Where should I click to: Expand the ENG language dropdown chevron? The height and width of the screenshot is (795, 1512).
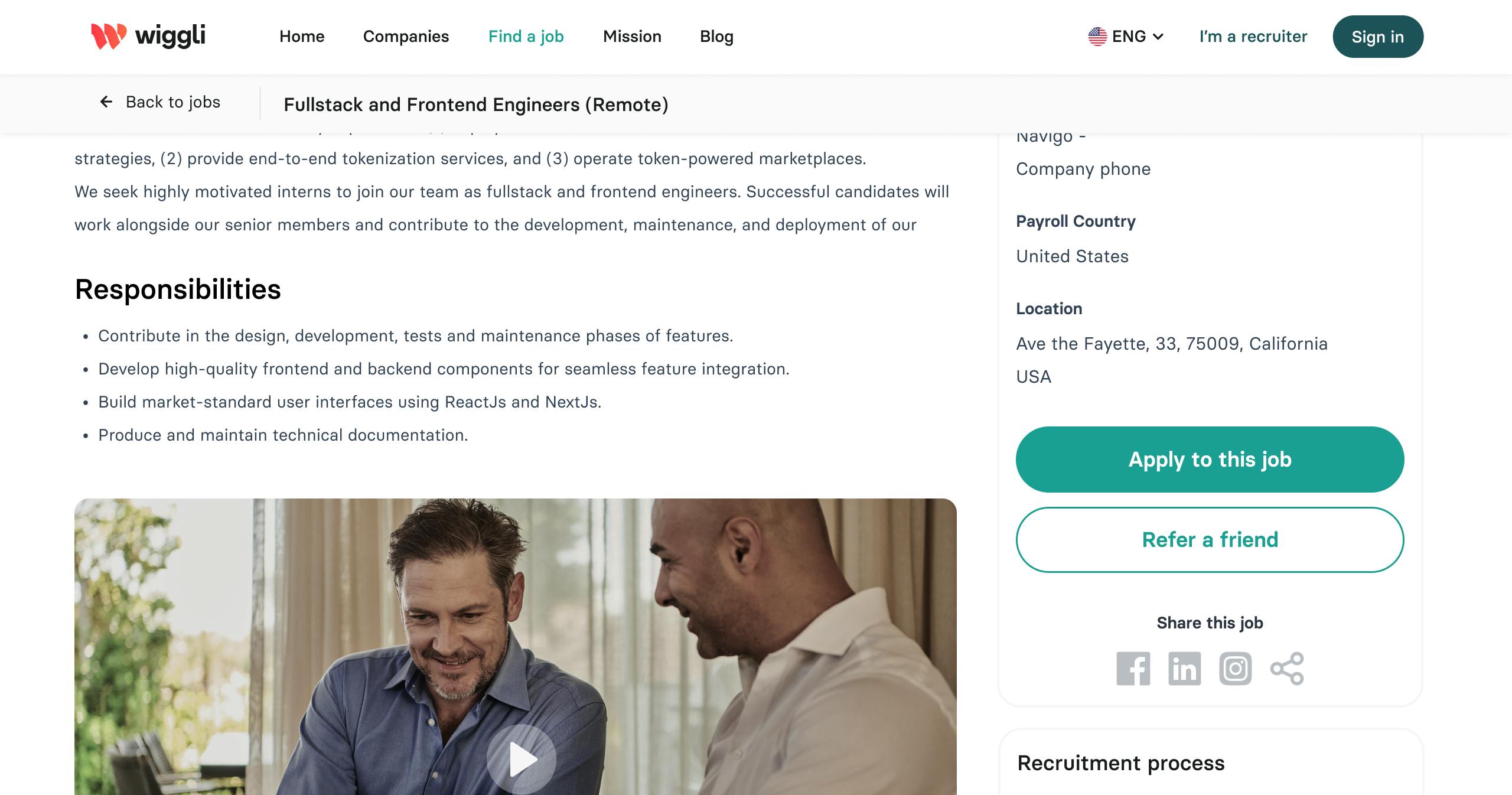pyautogui.click(x=1158, y=37)
